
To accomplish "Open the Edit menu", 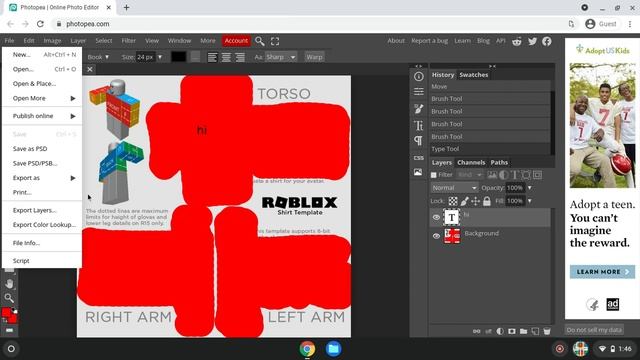I will (29, 41).
